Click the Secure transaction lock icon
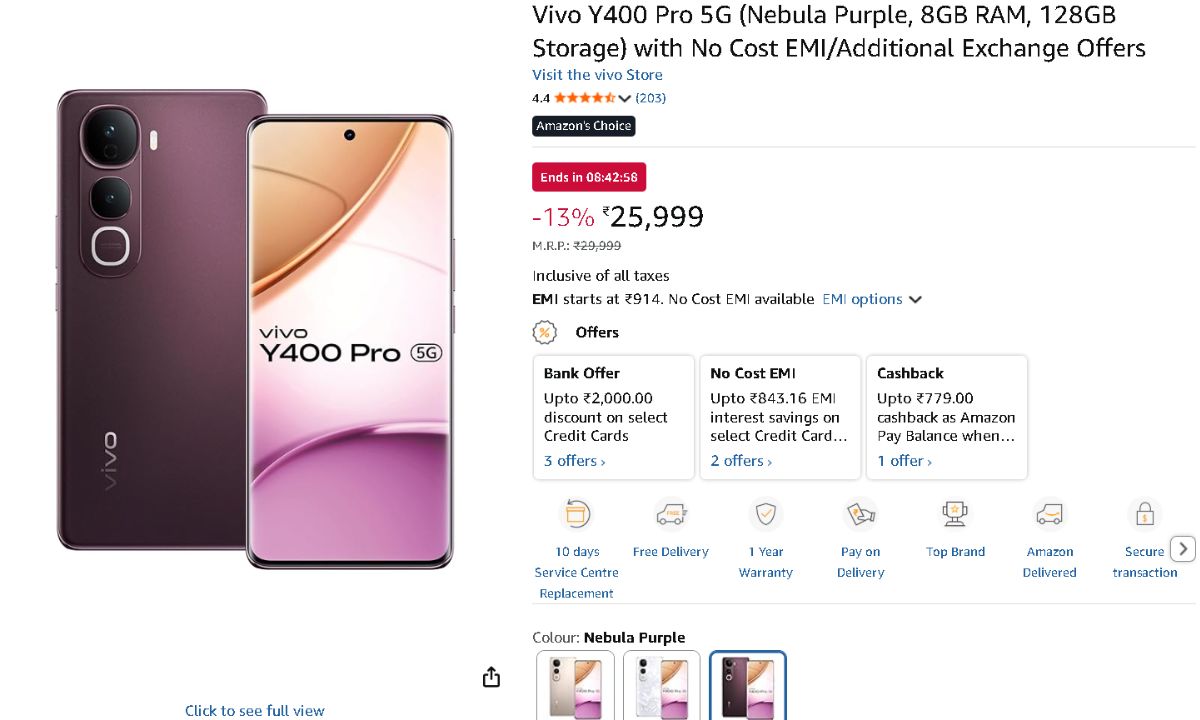This screenshot has width=1200, height=720. 1144,514
